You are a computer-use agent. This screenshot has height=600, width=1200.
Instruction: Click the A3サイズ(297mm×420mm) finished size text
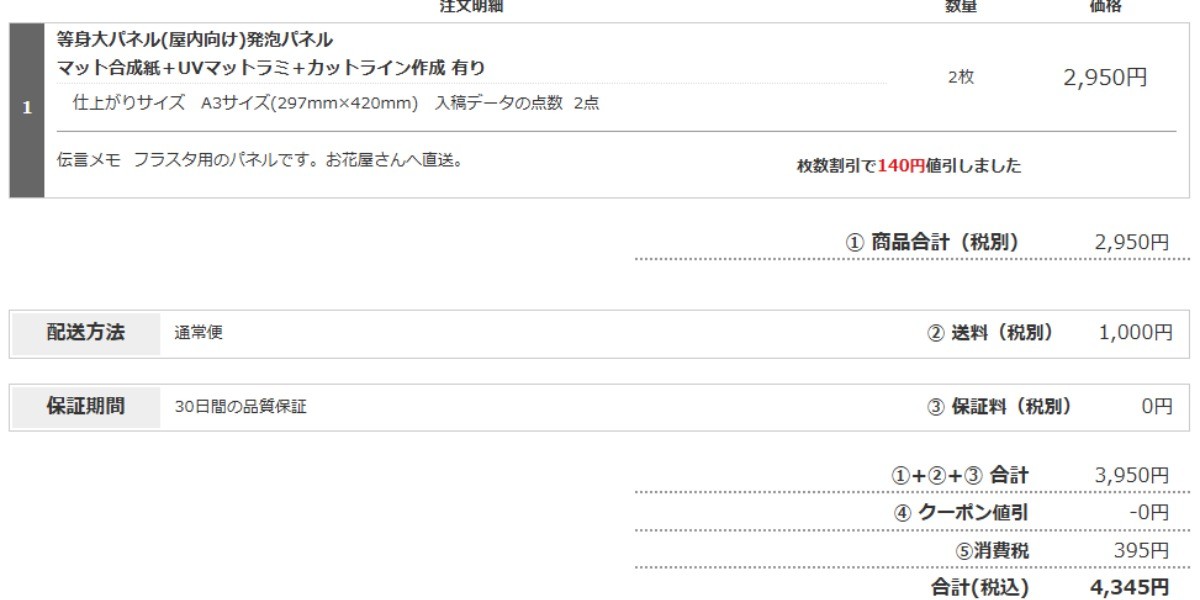click(x=309, y=103)
